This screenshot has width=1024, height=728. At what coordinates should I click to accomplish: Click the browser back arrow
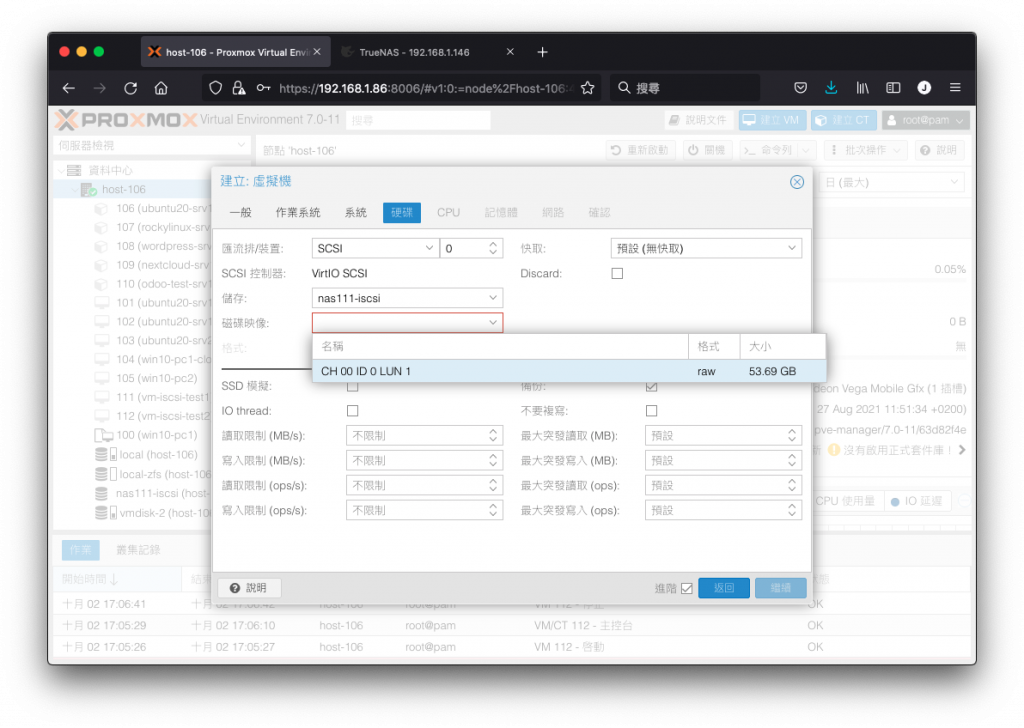pos(69,88)
